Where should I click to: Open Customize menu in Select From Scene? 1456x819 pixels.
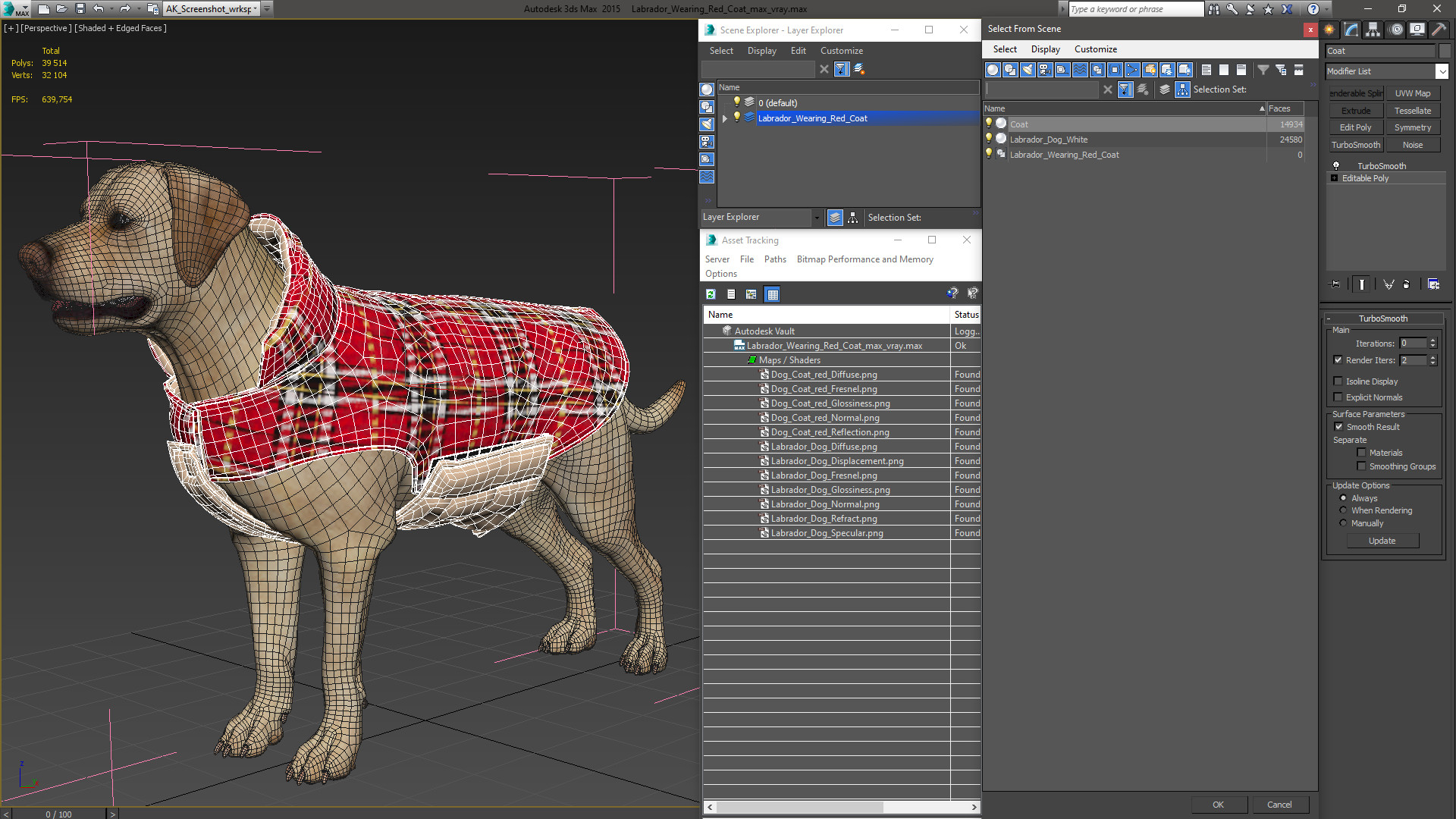tap(1095, 49)
